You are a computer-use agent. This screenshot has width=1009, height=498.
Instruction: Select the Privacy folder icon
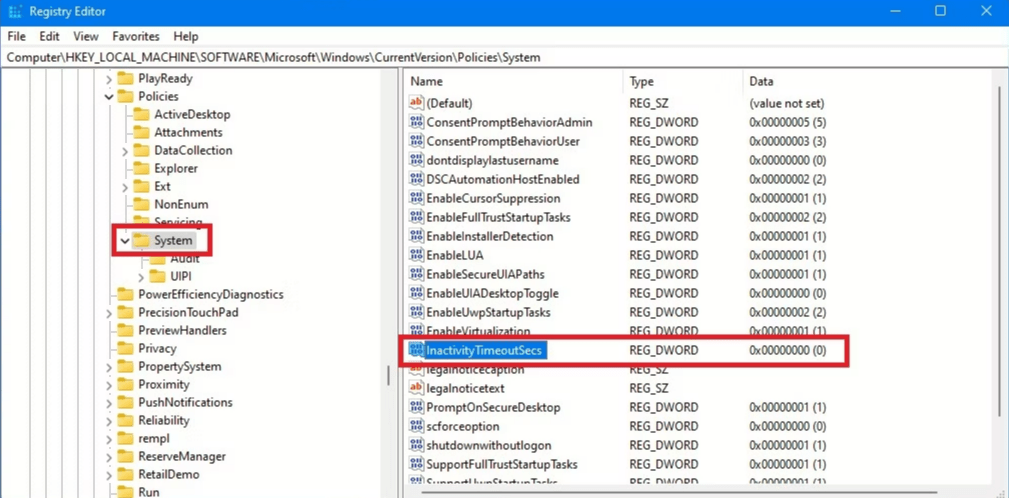click(125, 349)
